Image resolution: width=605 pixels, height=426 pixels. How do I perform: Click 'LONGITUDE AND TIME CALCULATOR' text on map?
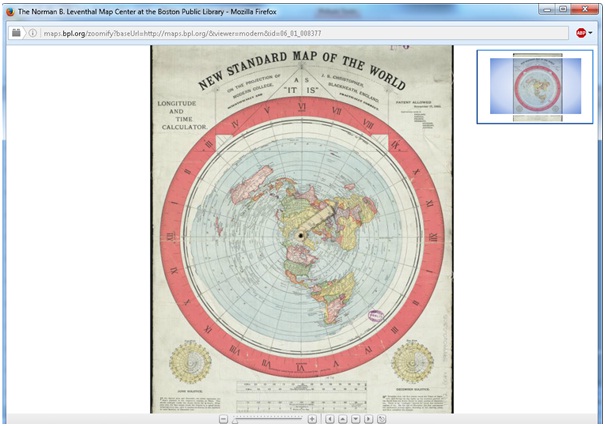pyautogui.click(x=182, y=115)
